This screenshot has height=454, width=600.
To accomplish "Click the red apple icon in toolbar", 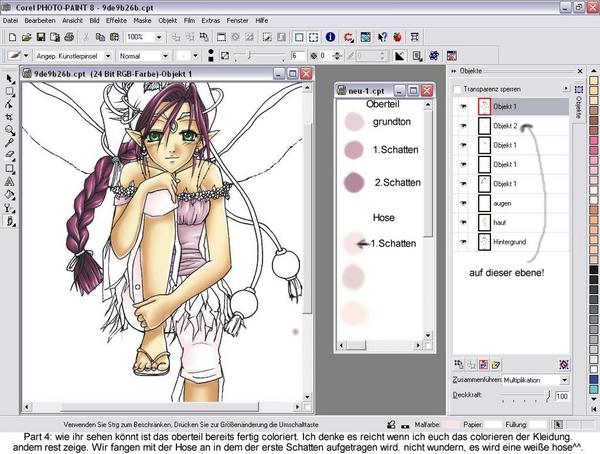I will click(397, 37).
